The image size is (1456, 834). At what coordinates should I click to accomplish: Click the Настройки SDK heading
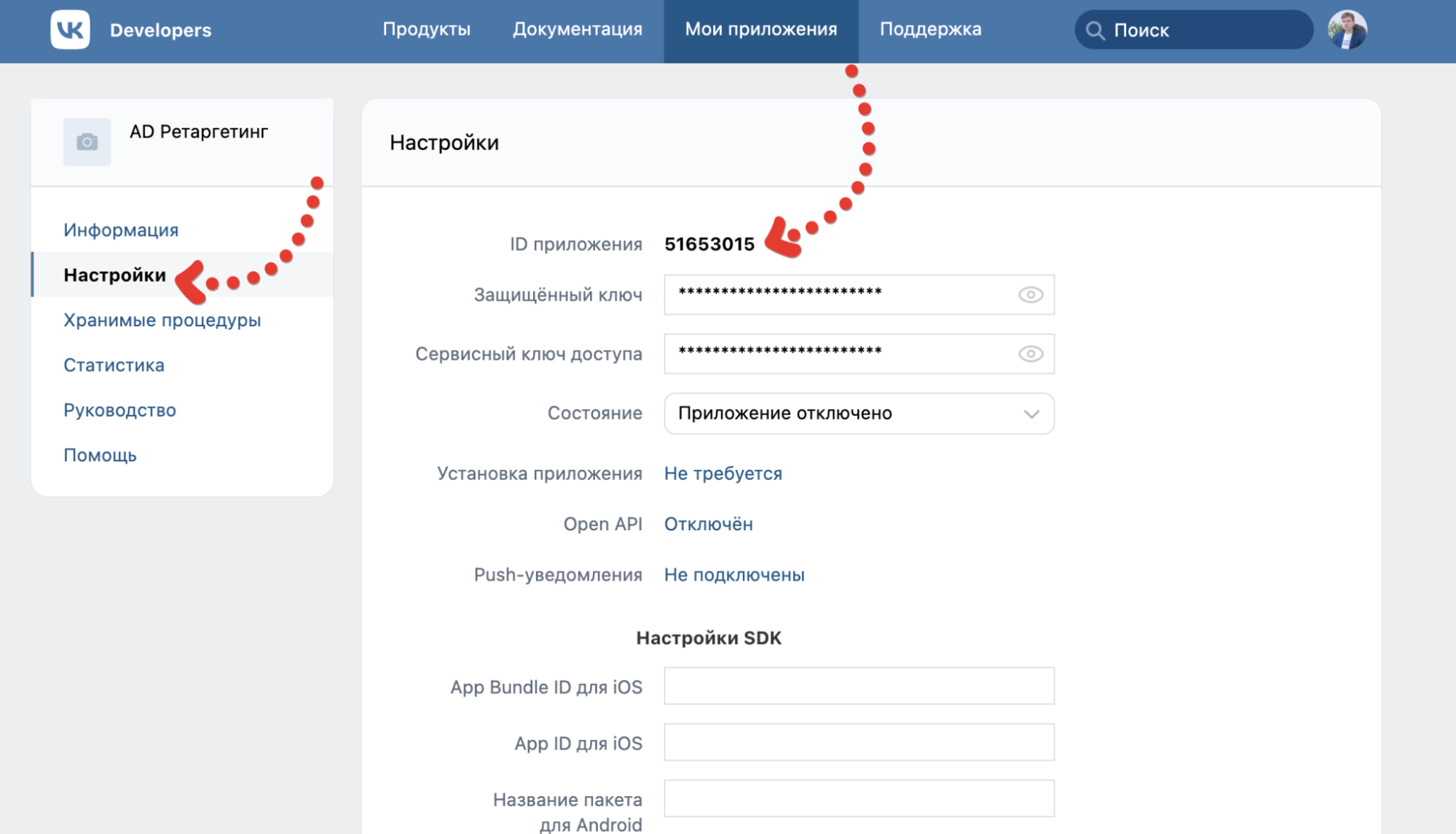tap(709, 638)
